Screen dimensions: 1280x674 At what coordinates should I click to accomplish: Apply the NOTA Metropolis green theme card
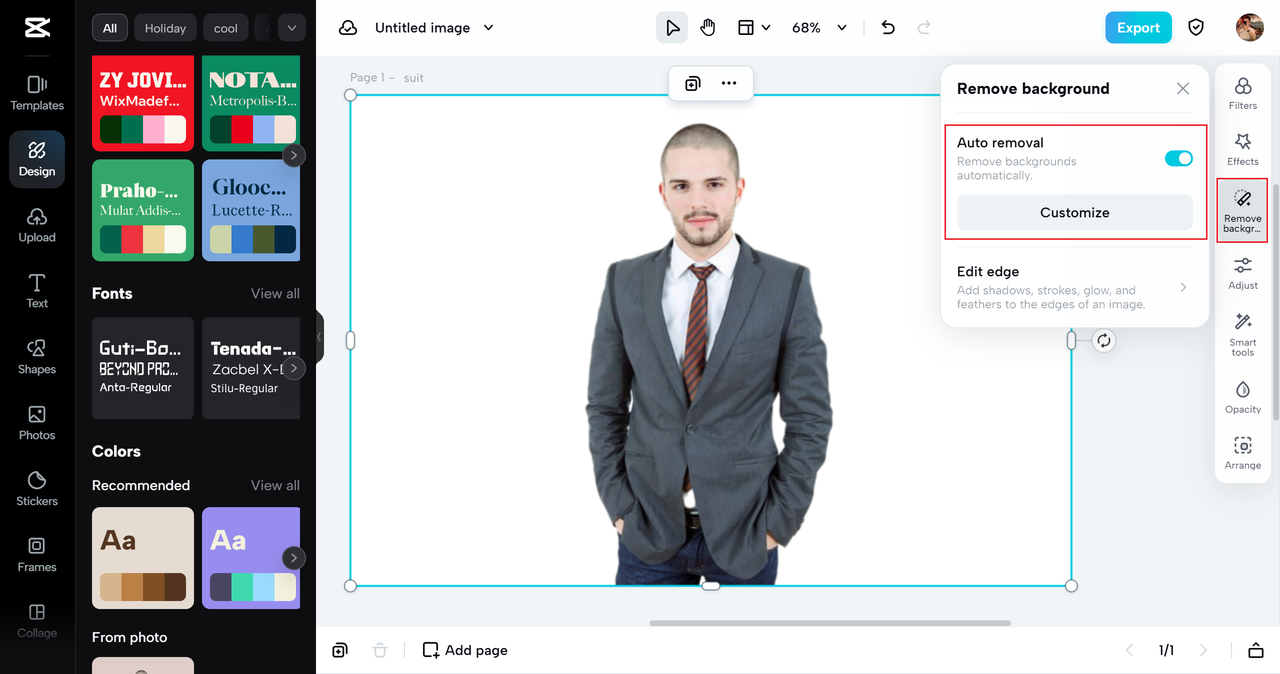(x=251, y=103)
